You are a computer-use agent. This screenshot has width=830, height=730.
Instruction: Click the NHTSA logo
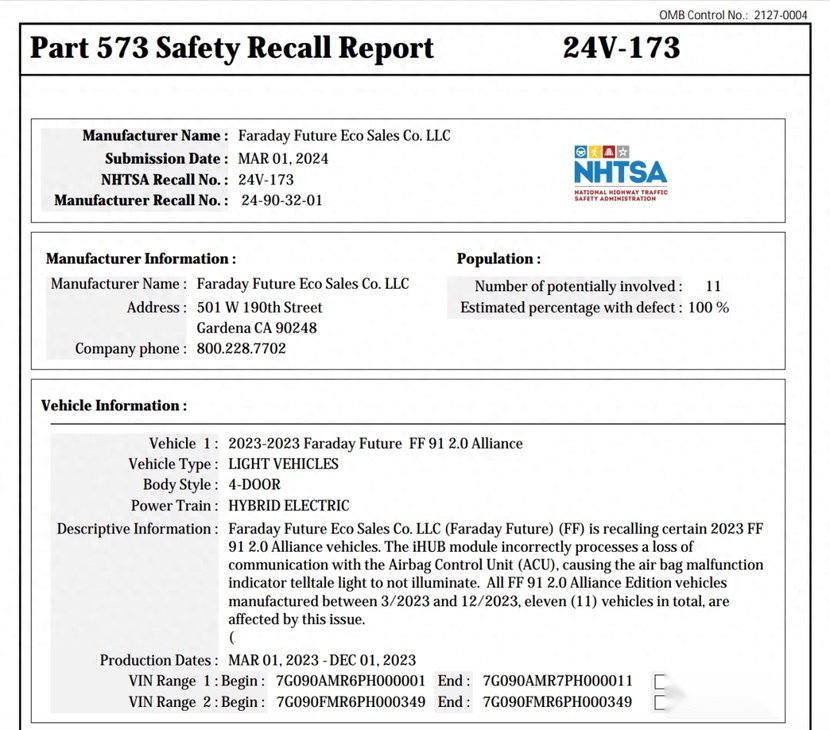620,173
